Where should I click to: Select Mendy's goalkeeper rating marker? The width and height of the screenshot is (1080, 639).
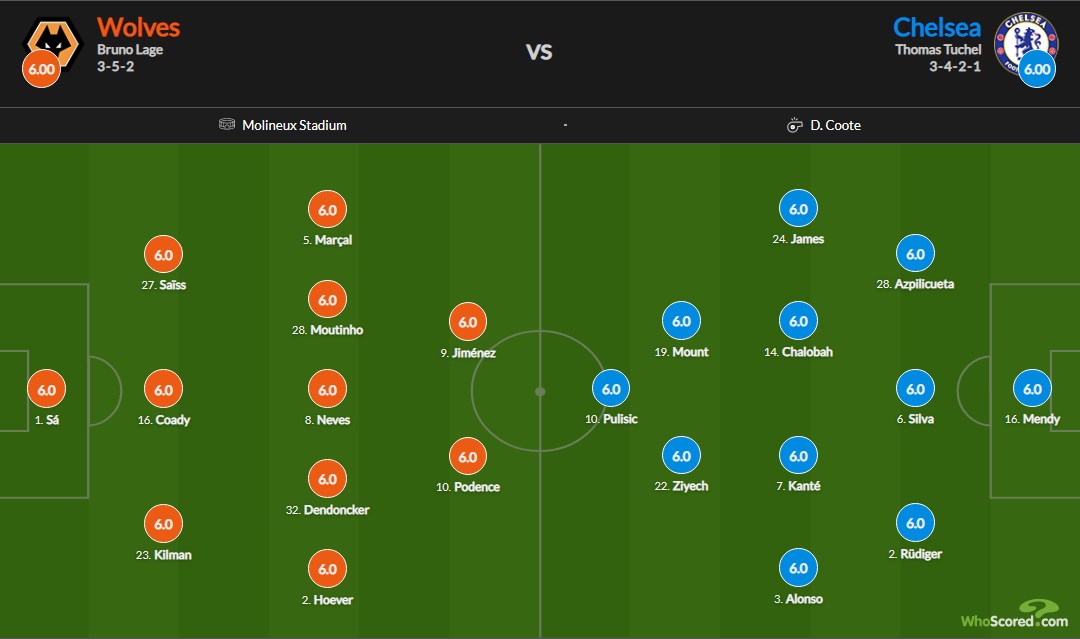(1035, 388)
